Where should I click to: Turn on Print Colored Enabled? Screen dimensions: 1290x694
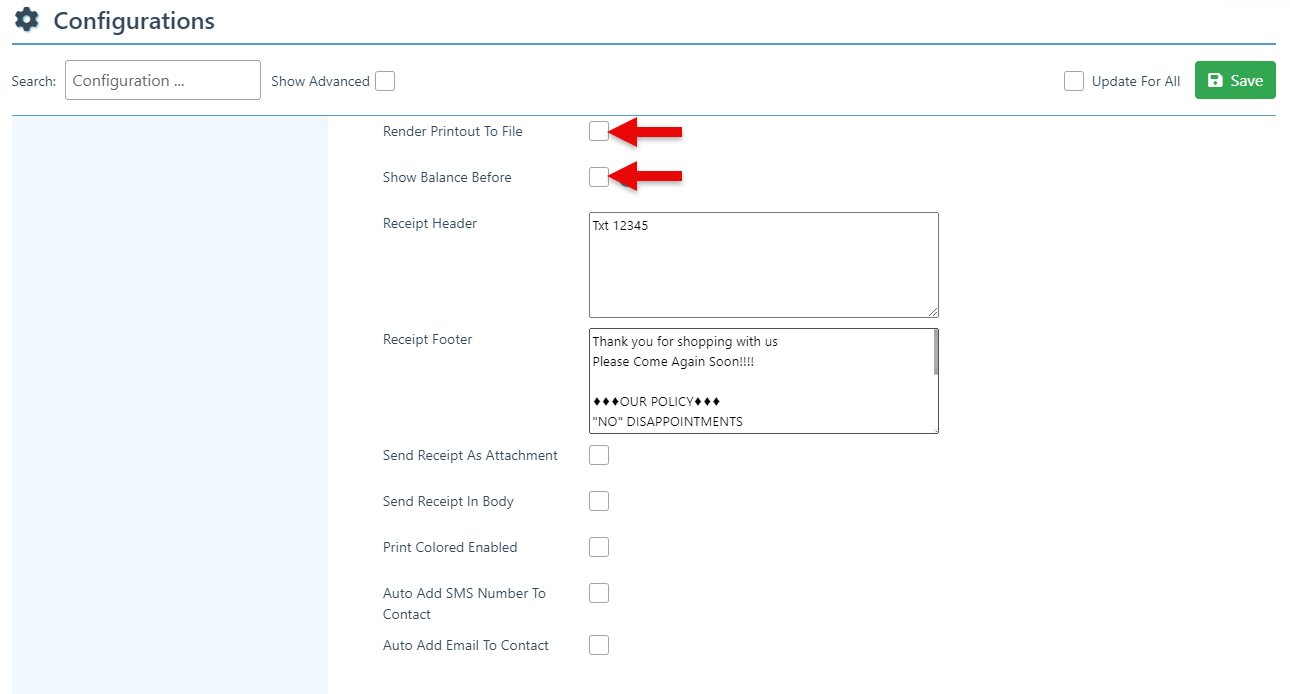pyautogui.click(x=598, y=547)
